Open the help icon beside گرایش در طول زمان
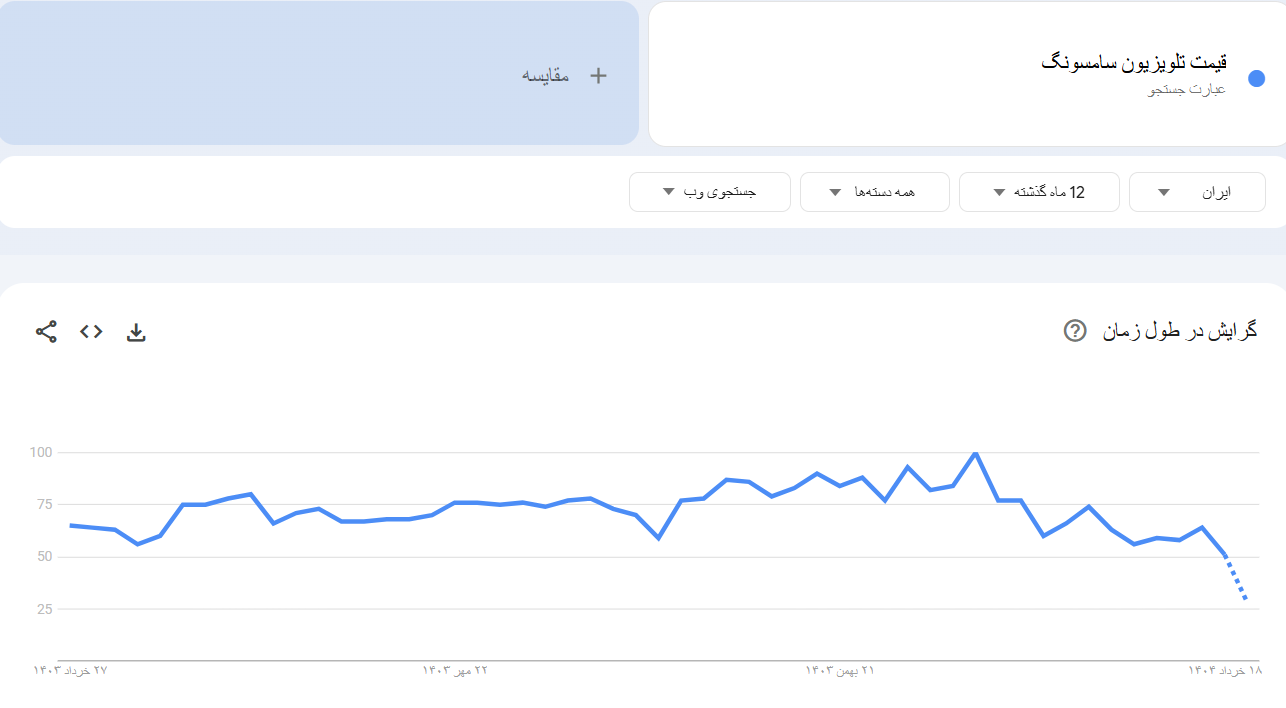This screenshot has height=708, width=1286. [x=1074, y=331]
